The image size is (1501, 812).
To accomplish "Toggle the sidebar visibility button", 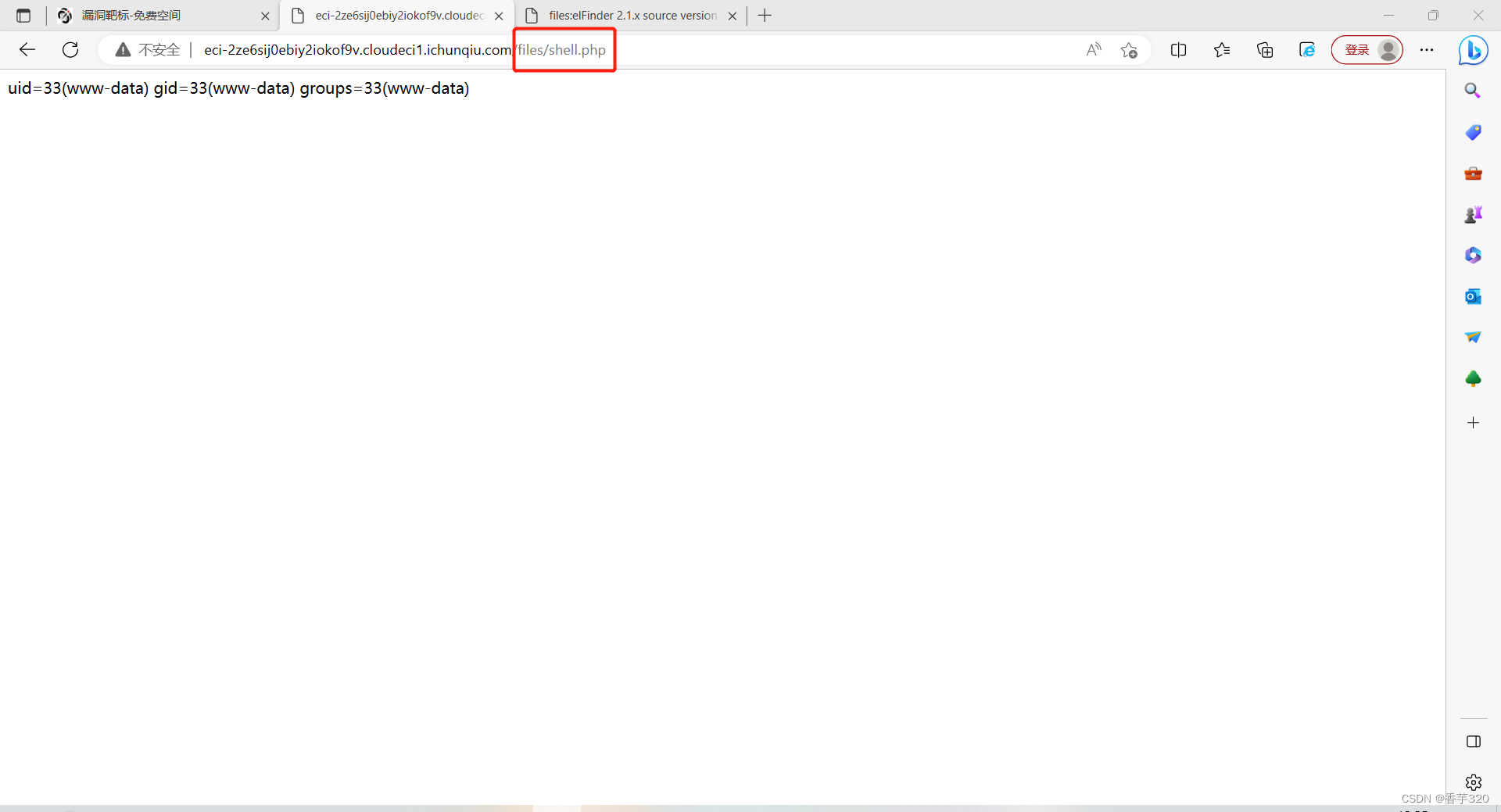I will point(1474,742).
